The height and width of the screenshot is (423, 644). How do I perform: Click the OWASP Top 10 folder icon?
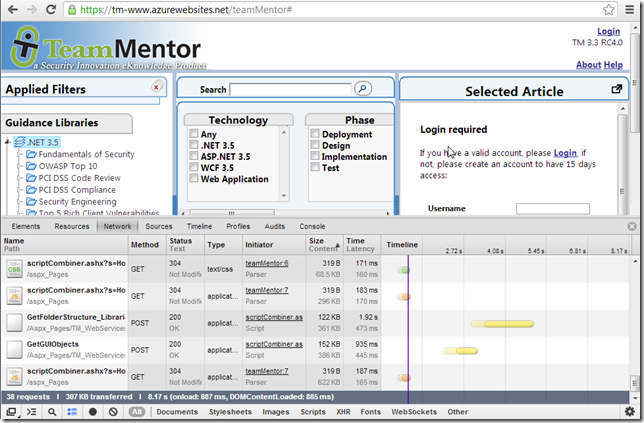pos(31,166)
